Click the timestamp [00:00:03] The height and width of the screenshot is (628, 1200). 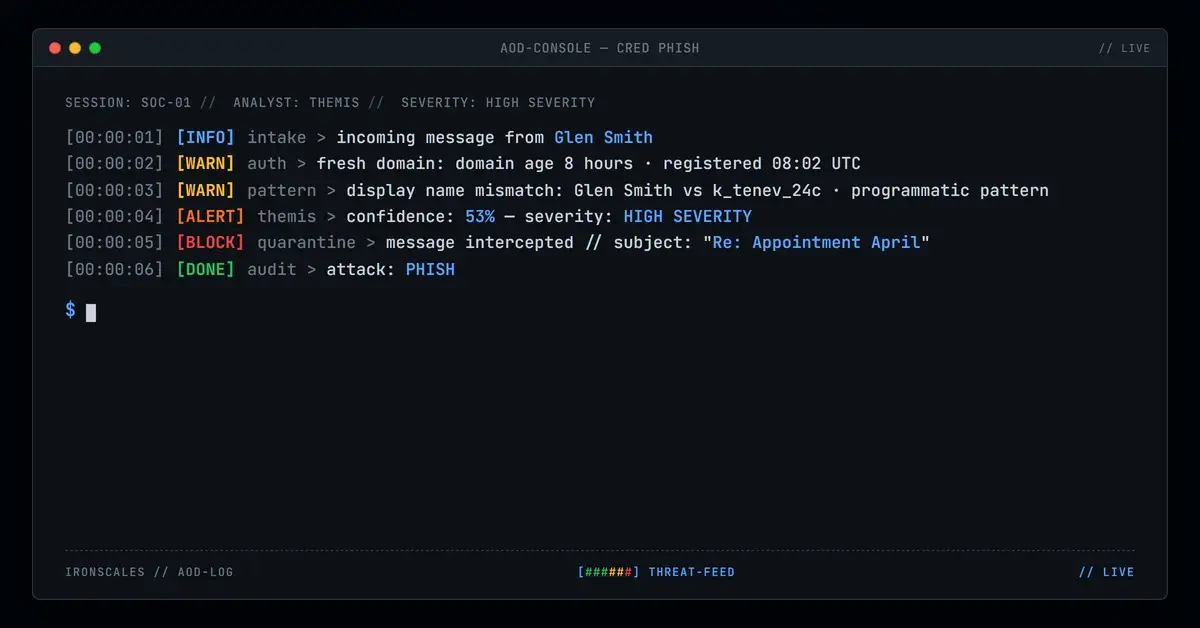(x=114, y=190)
